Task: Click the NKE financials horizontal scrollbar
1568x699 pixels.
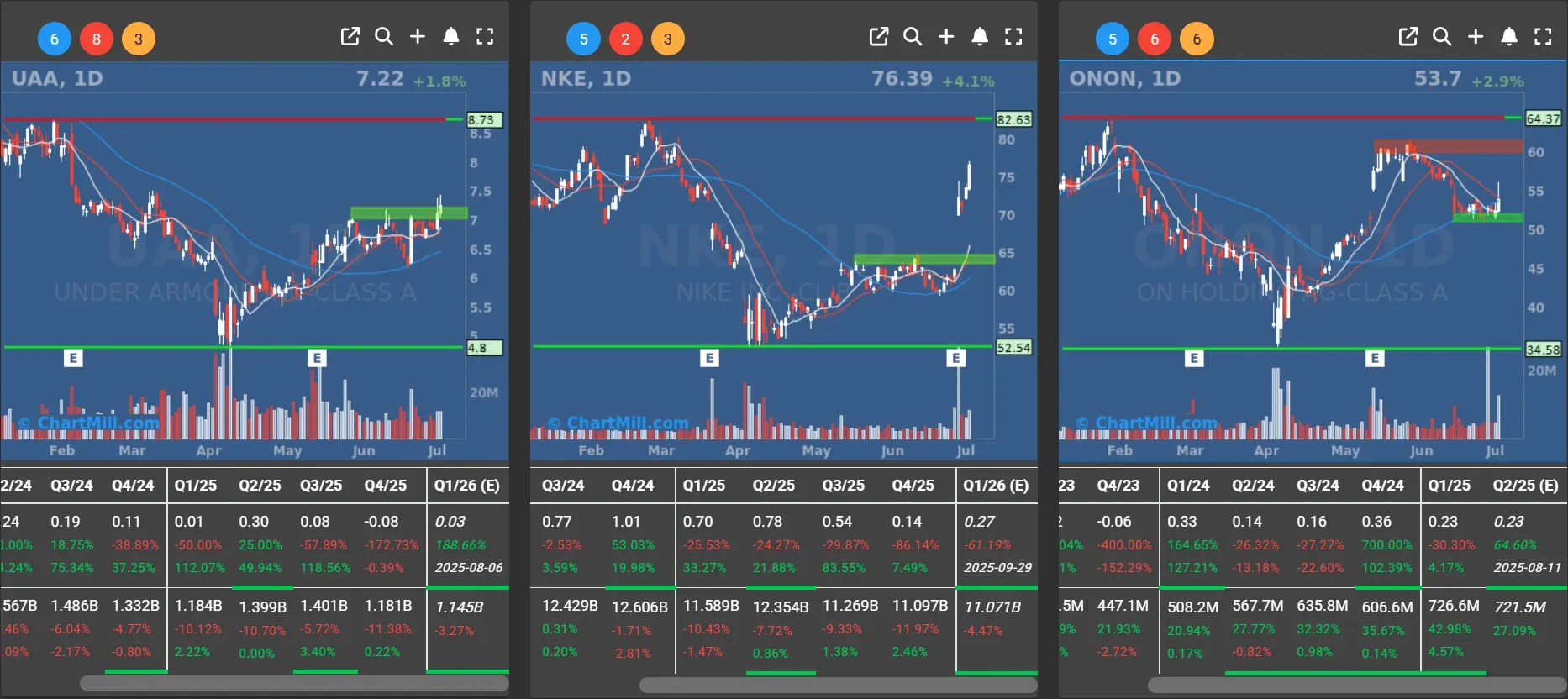Action: [839, 685]
